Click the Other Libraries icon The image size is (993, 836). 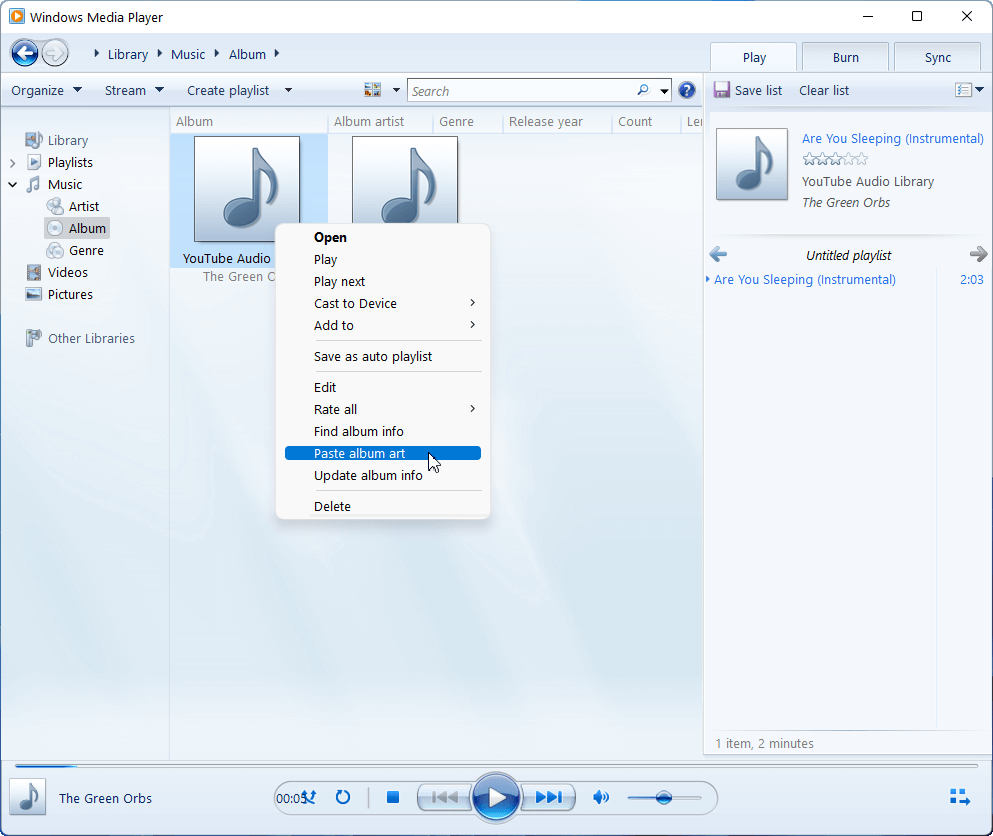(34, 338)
